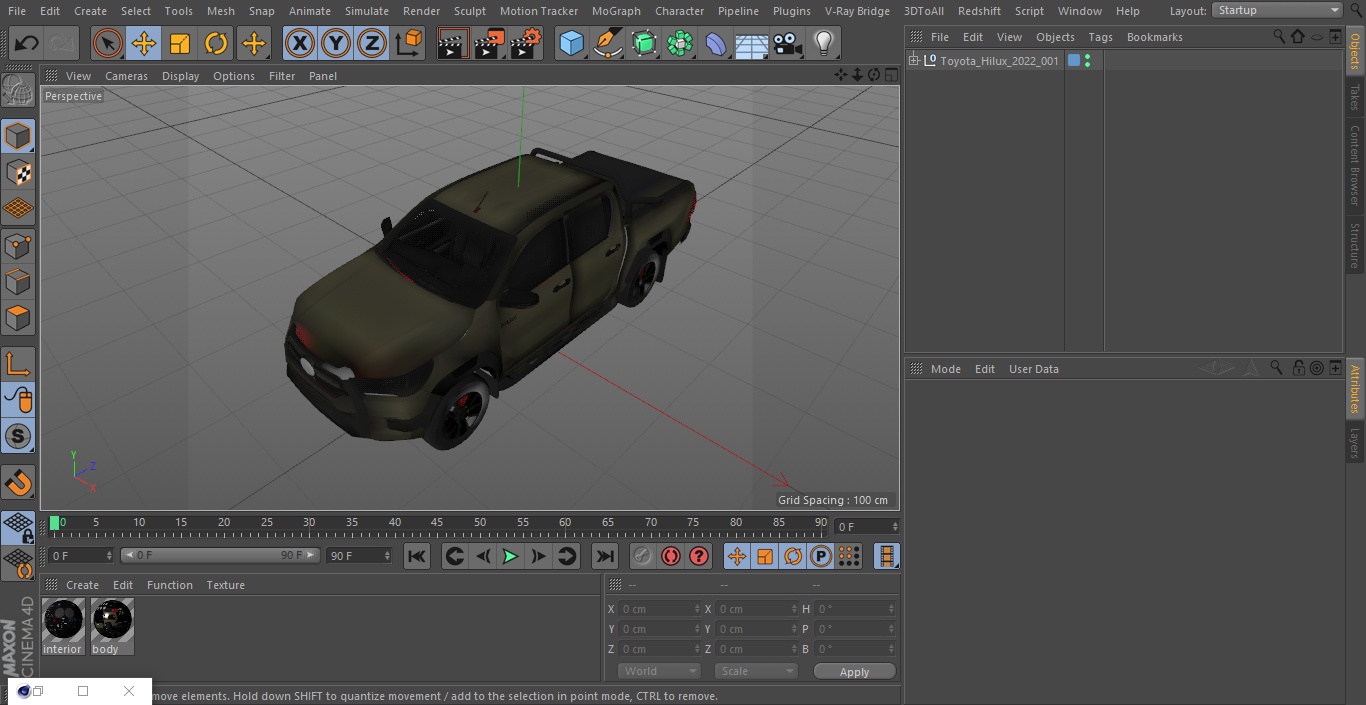Enable Edges mode
The image size is (1366, 705).
coord(18,281)
